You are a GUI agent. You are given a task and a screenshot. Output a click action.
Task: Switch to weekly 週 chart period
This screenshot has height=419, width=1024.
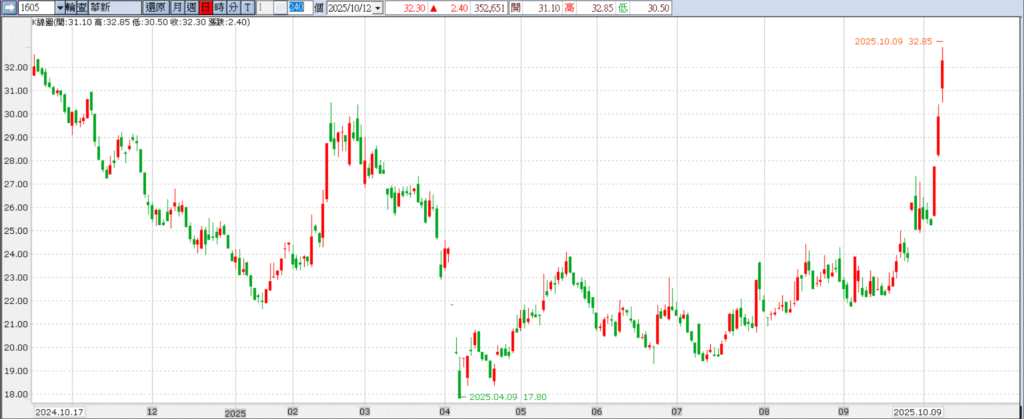191,7
